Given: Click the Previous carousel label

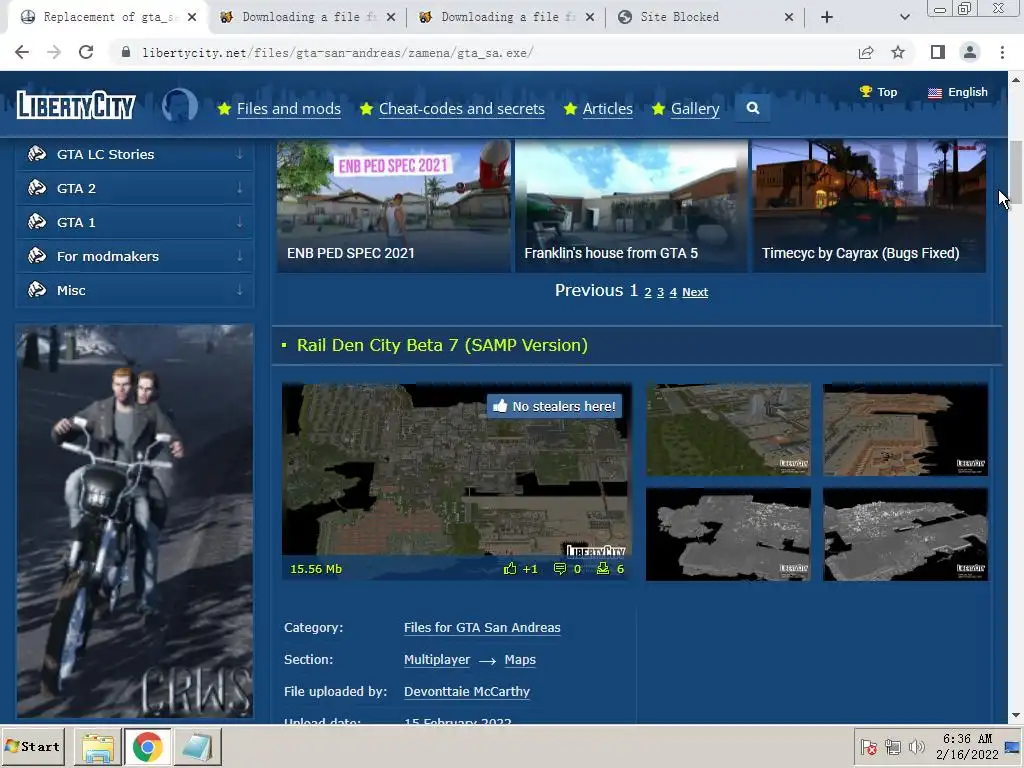Looking at the screenshot, I should 589,291.
